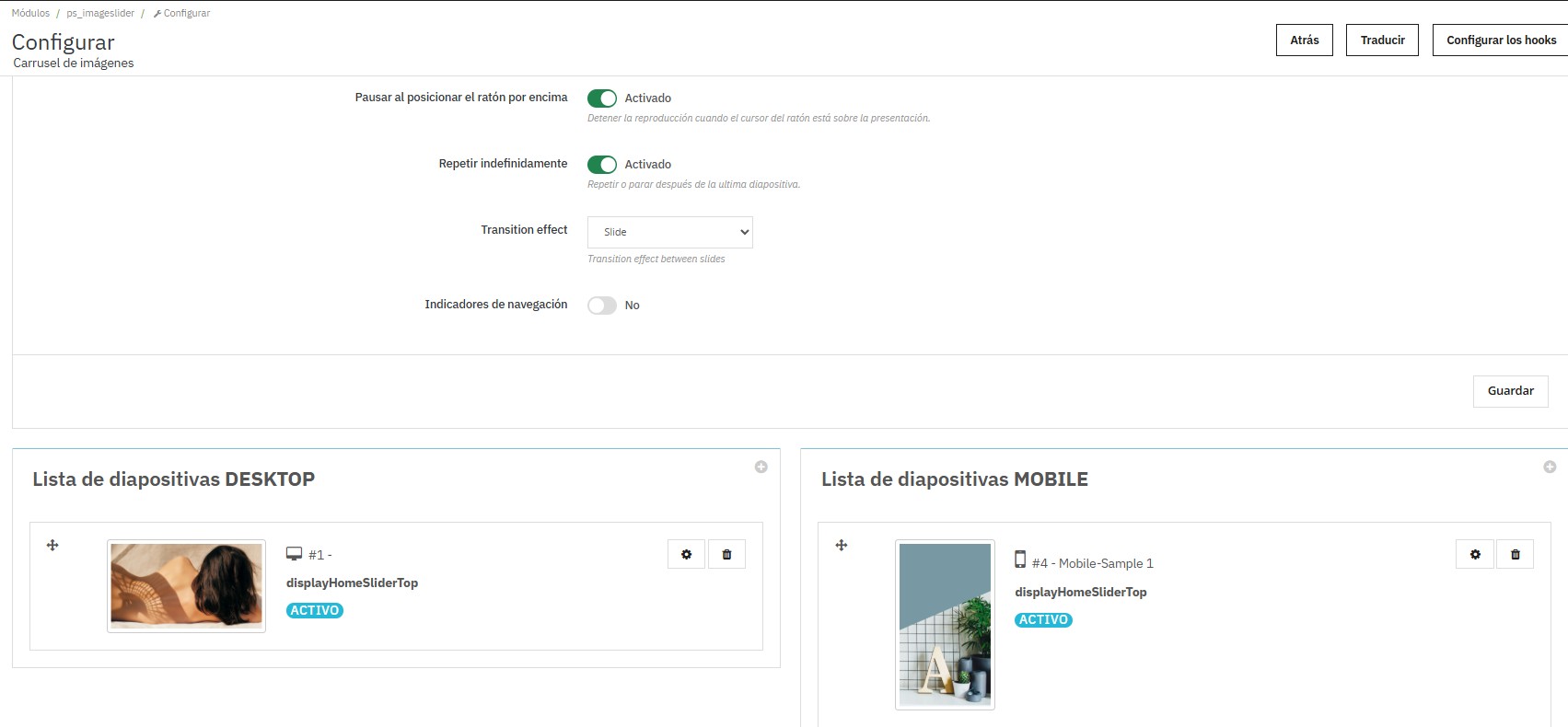
Task: Delete Mobile-Sample 1 slide with trash icon
Action: point(1516,554)
